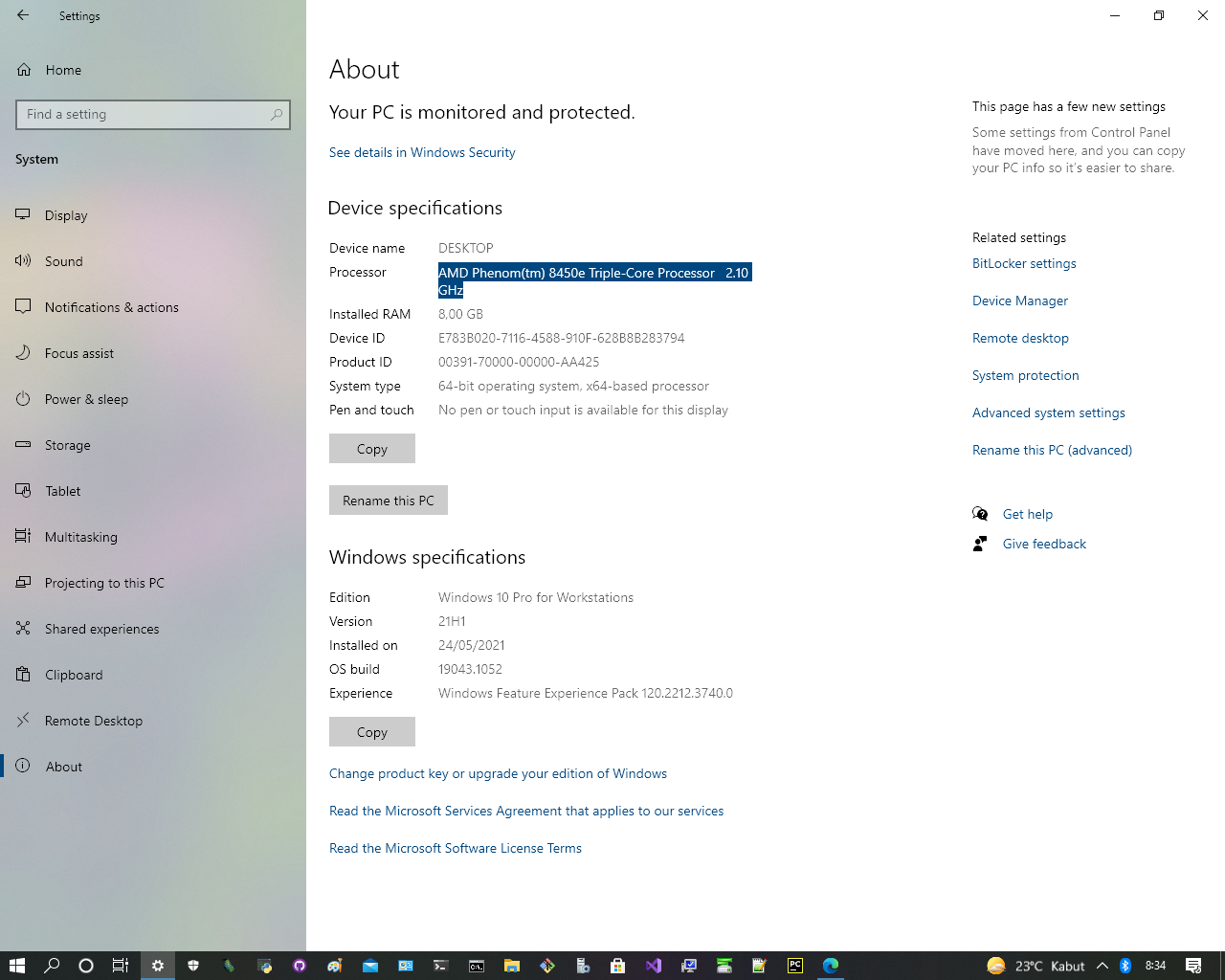The image size is (1225, 980).
Task: Open Microsoft Store from taskbar
Action: click(617, 966)
